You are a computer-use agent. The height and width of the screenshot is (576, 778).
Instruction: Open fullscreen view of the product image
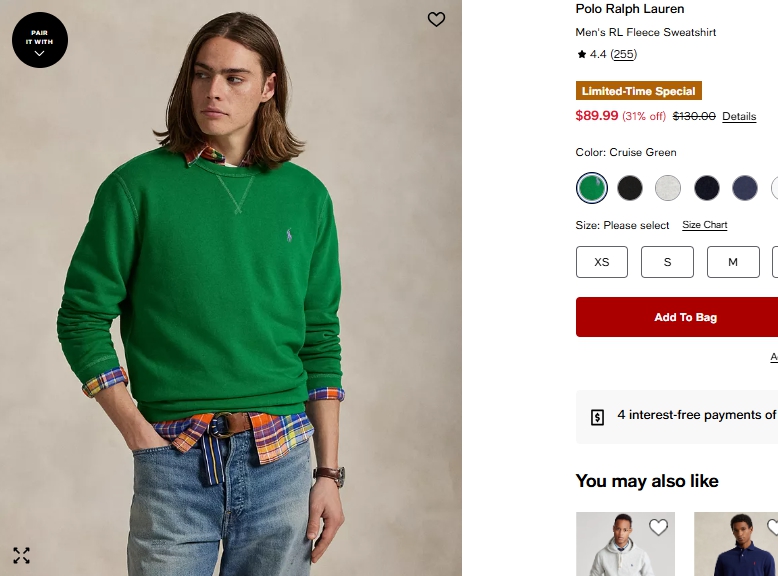click(21, 555)
